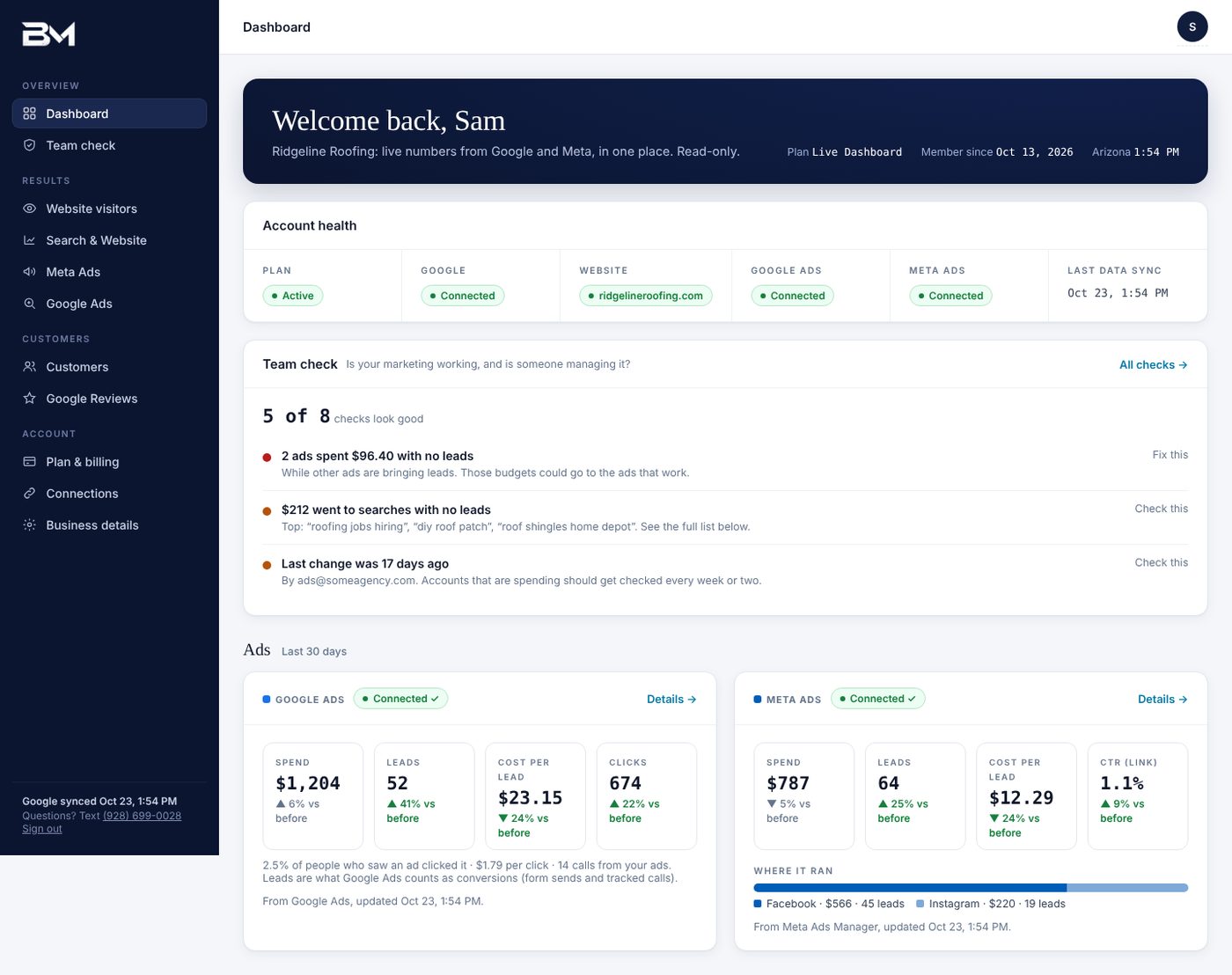Click Last data sync Oct 23, 1:54 PM
This screenshot has height=975, width=1232.
tap(1118, 293)
